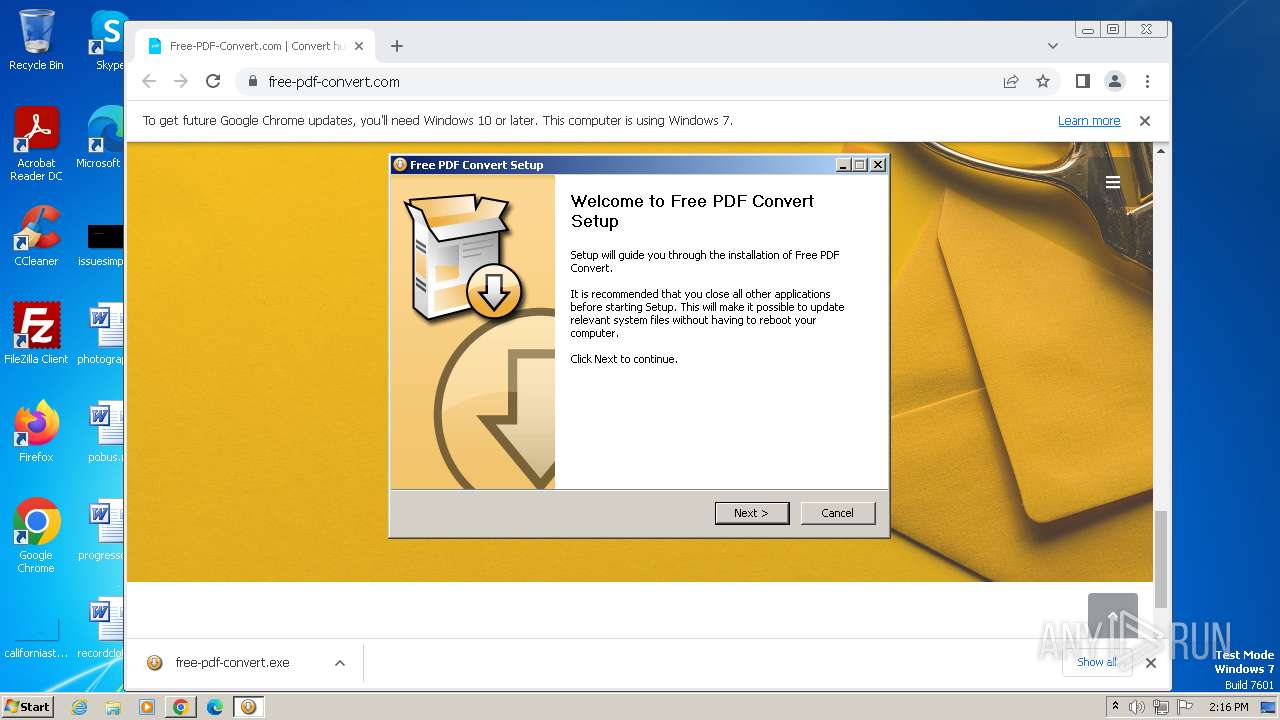Open Action Center flag icon
Screen dimensions: 1280x720
click(1184, 707)
